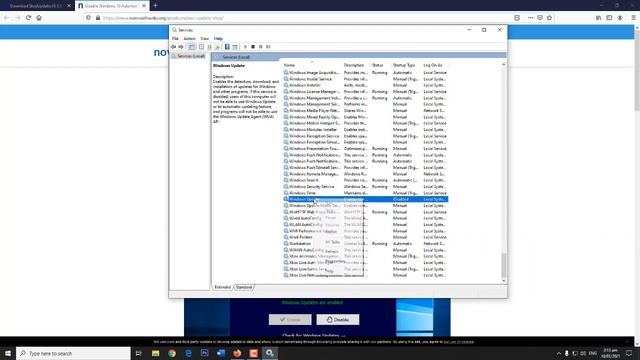Reload the page in Firefox
This screenshot has width=640, height=360.
(x=28, y=18)
